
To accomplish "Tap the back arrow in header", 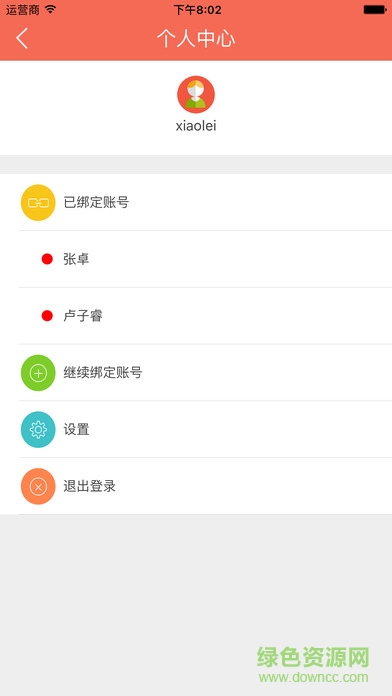I will tap(22, 38).
